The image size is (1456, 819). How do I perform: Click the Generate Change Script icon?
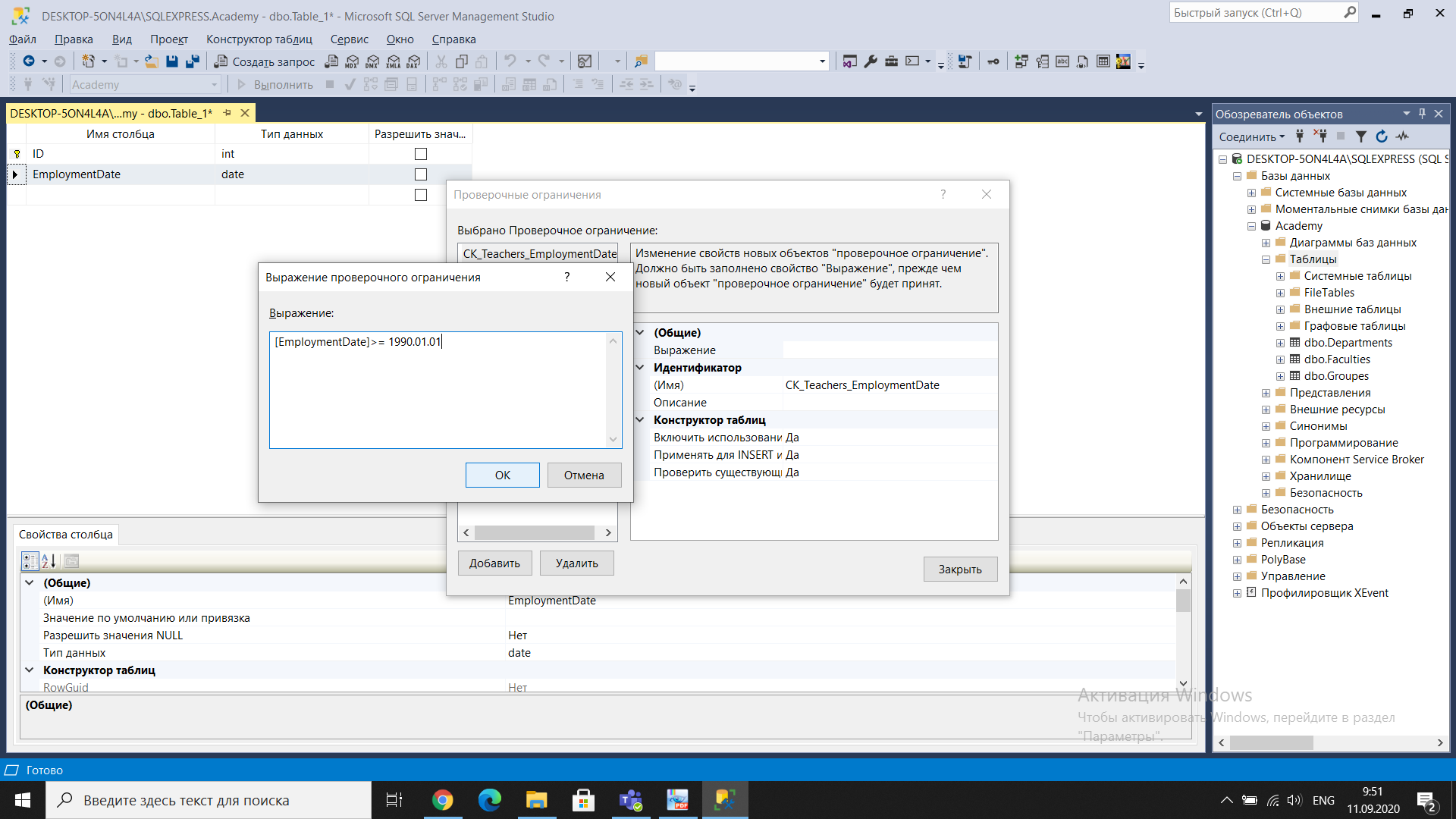click(965, 61)
